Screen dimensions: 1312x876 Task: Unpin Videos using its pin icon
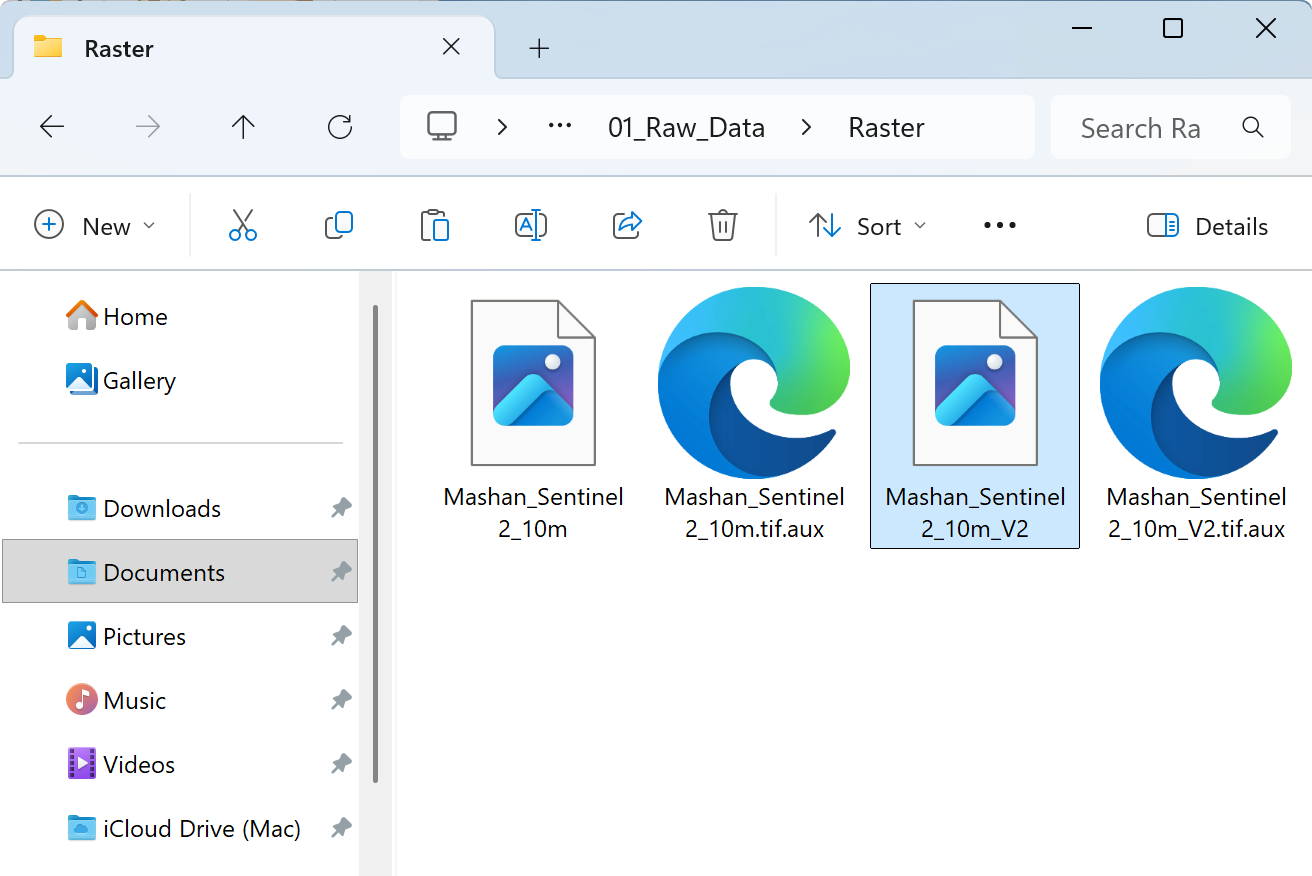(x=341, y=764)
